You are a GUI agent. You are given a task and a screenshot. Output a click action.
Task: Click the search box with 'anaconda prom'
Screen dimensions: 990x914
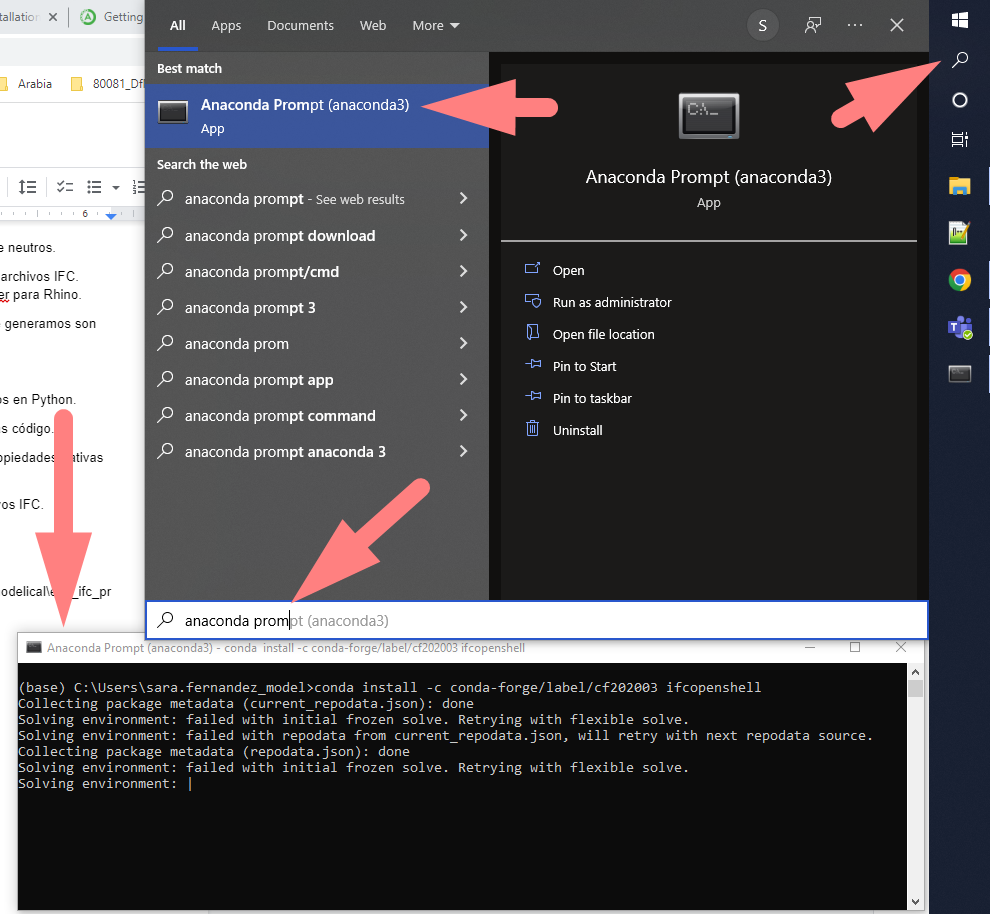(537, 620)
